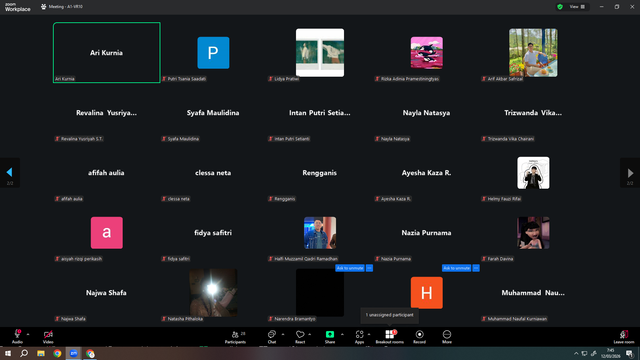Click the Zoom Workplace logo
Screen dimensions: 640x360
pos(18,7)
